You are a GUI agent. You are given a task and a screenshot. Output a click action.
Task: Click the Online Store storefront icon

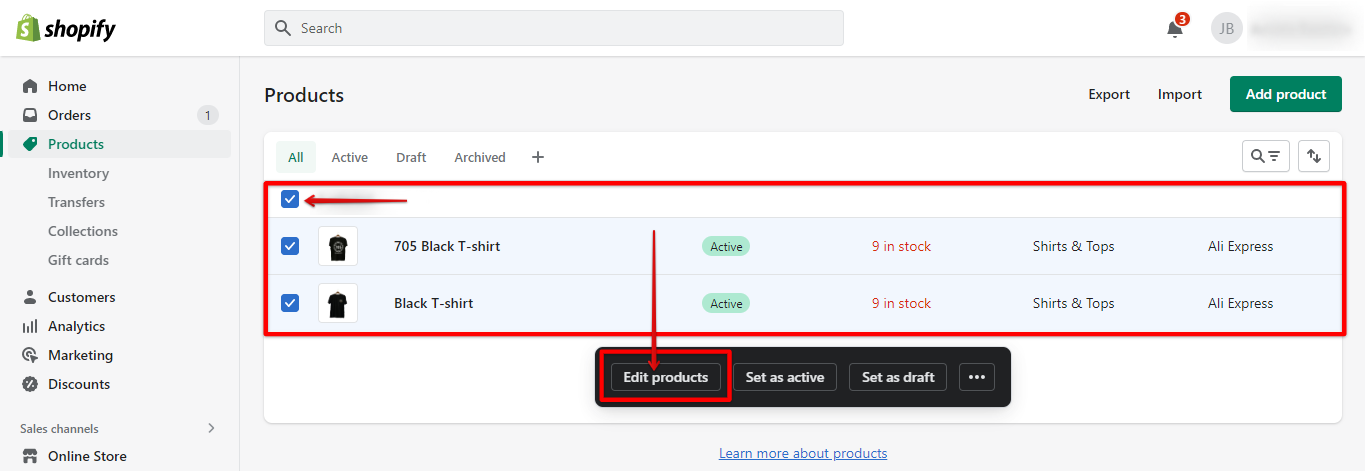click(30, 456)
